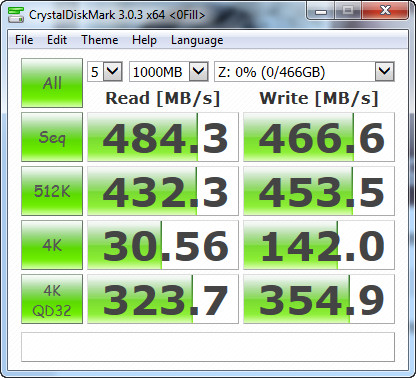416x378 pixels.
Task: Start the 512K benchmark test
Action: click(x=52, y=191)
